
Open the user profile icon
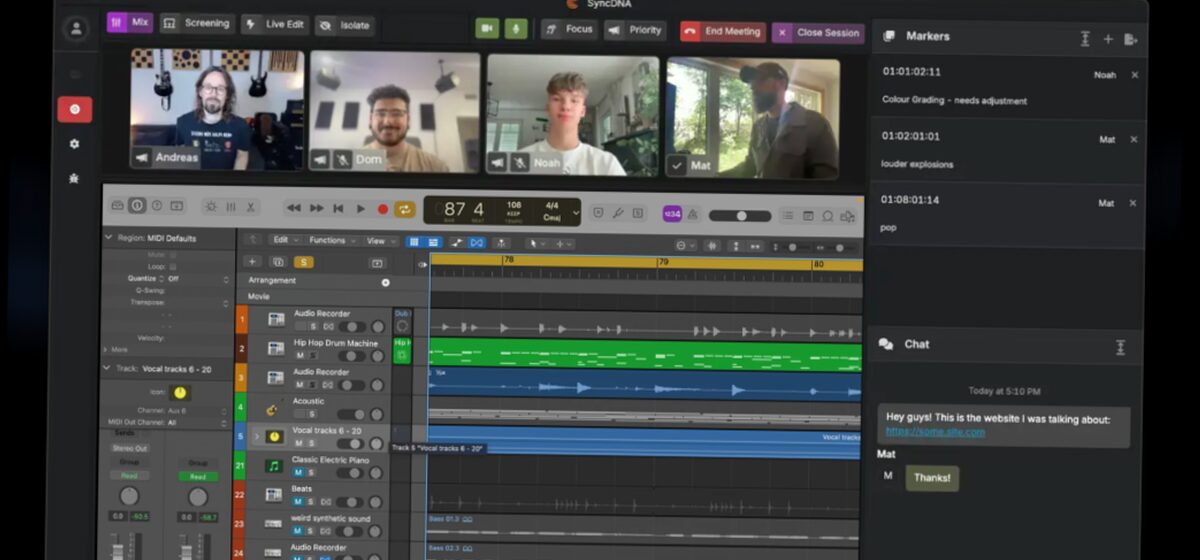coord(75,28)
